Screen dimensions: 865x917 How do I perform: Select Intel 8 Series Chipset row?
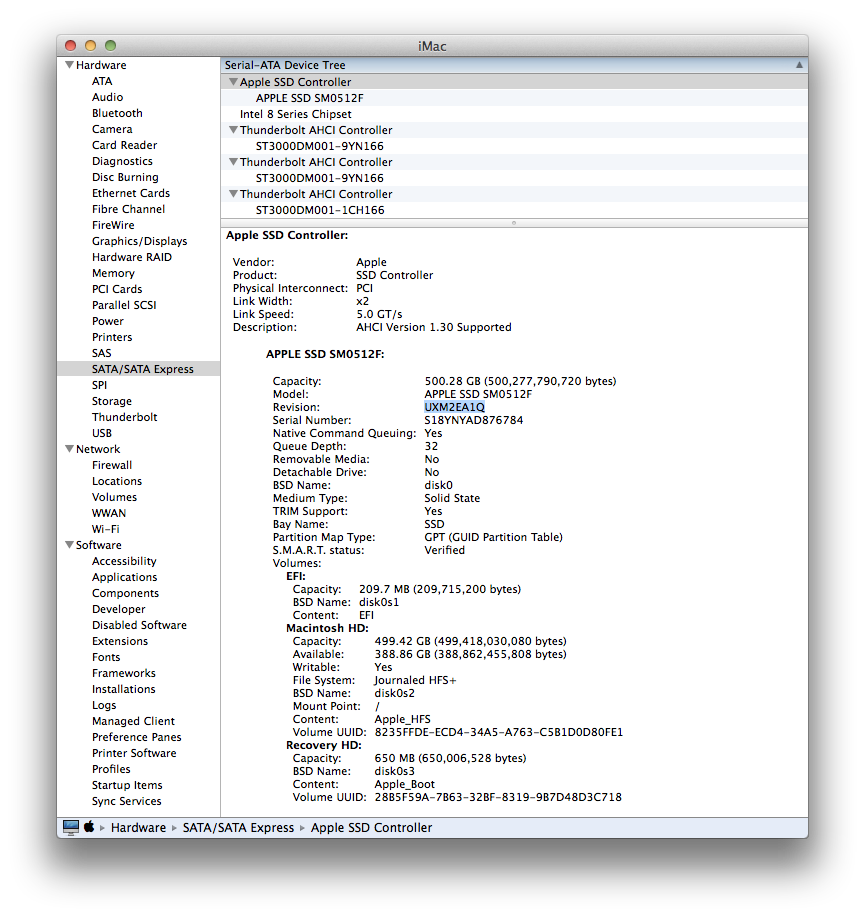[x=515, y=114]
